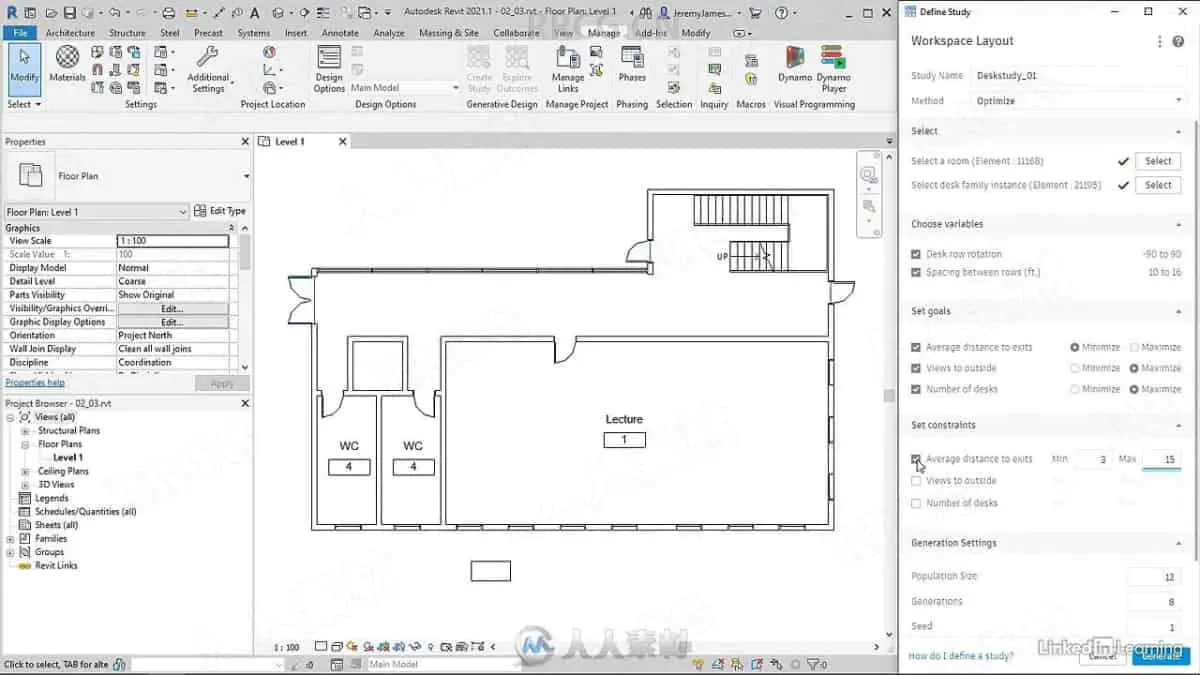Select Minimize for Views to outside
Screen dimensions: 1200x675
[x=1075, y=368]
